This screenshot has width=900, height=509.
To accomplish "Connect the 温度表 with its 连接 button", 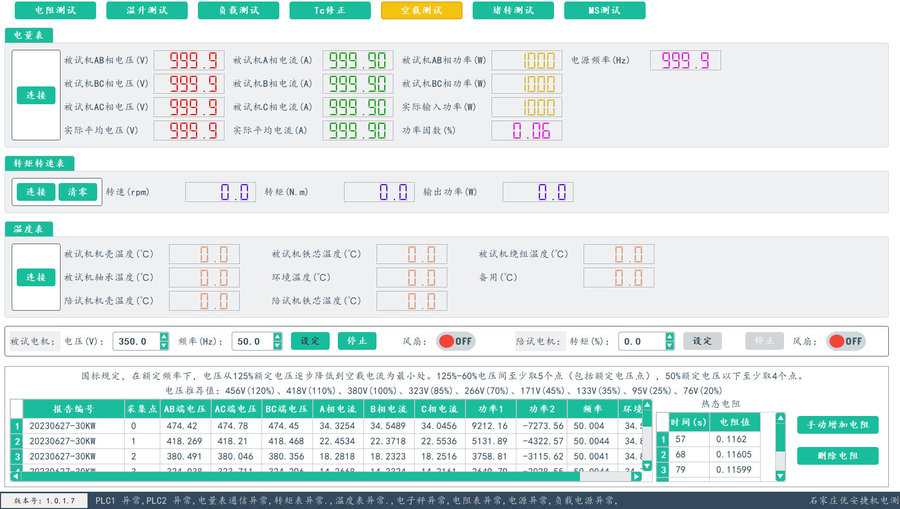I will click(36, 277).
